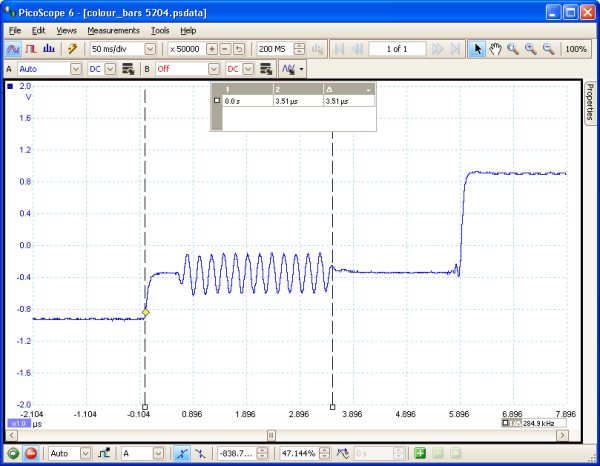Start capturing with the green Go button
Viewport: 600px width, 466px height.
13,454
